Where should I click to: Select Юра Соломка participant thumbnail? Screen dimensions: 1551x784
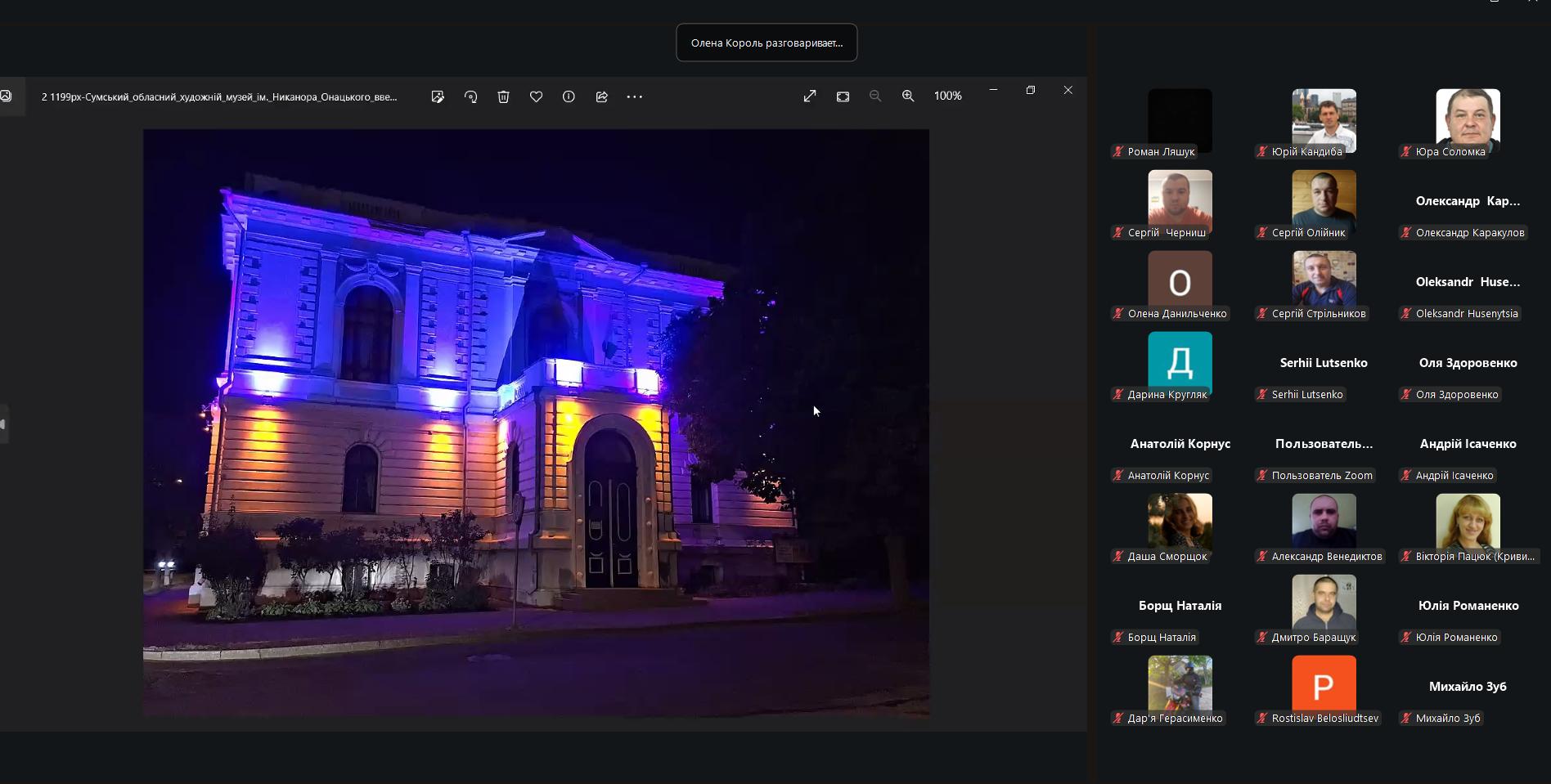(1468, 120)
